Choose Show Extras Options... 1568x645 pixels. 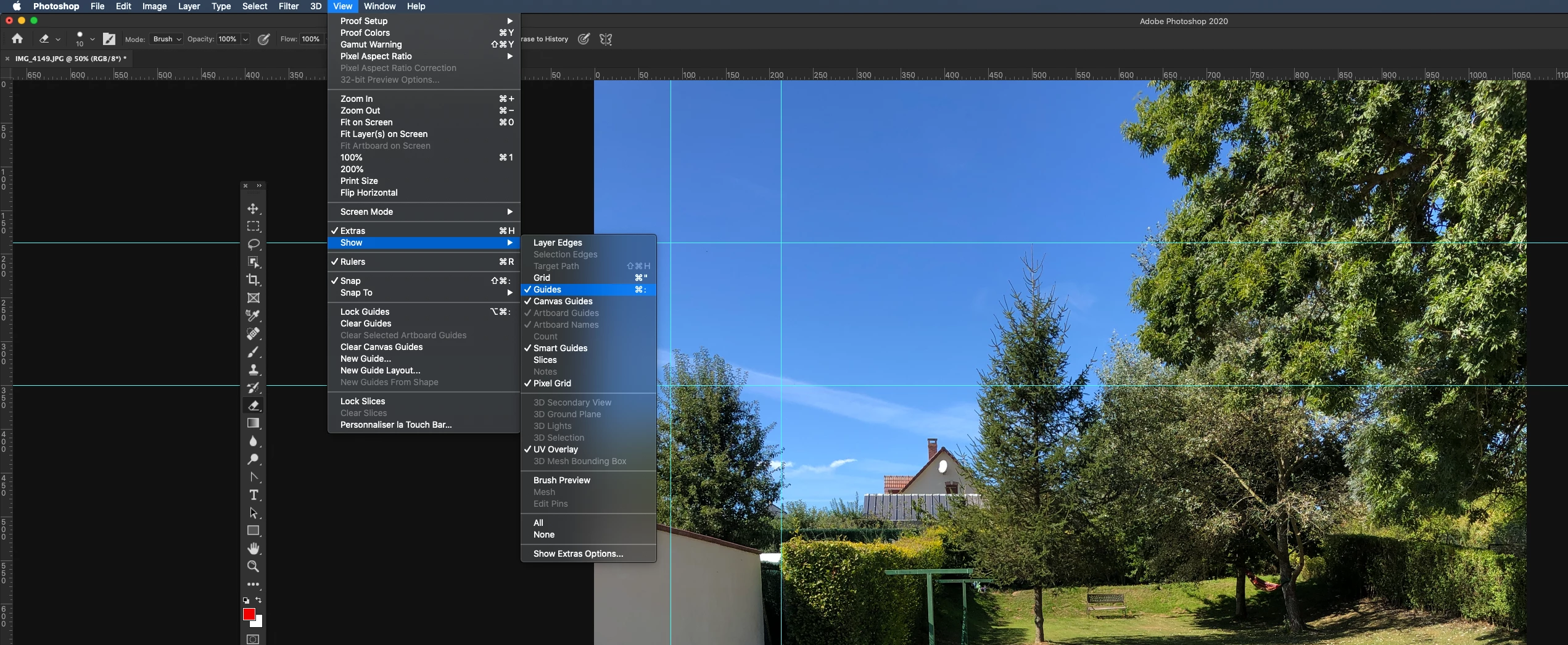point(588,554)
